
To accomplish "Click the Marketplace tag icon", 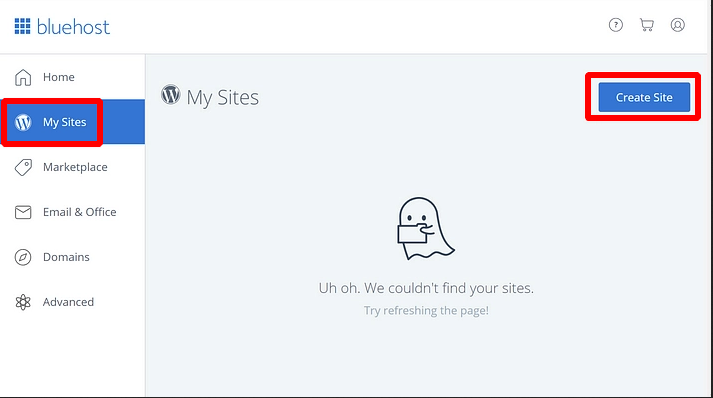I will 23,167.
